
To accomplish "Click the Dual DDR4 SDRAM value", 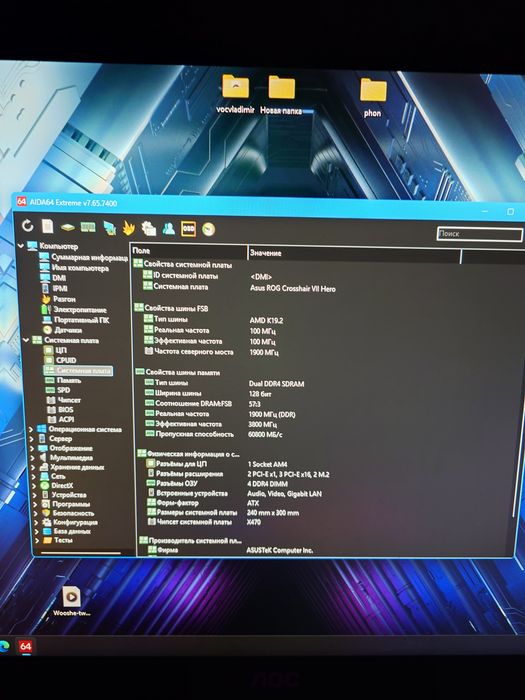I will point(276,384).
